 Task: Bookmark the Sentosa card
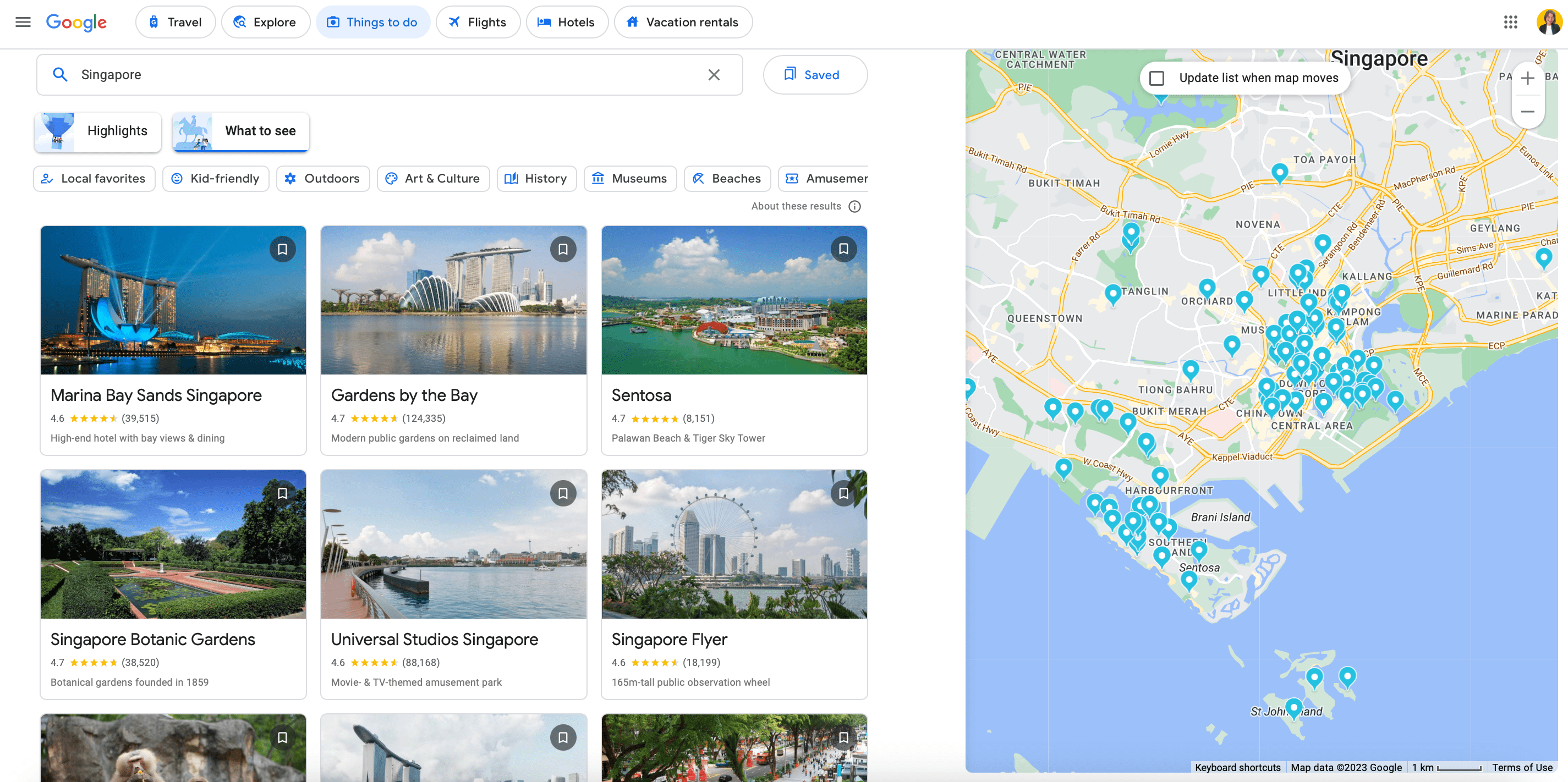click(x=843, y=249)
